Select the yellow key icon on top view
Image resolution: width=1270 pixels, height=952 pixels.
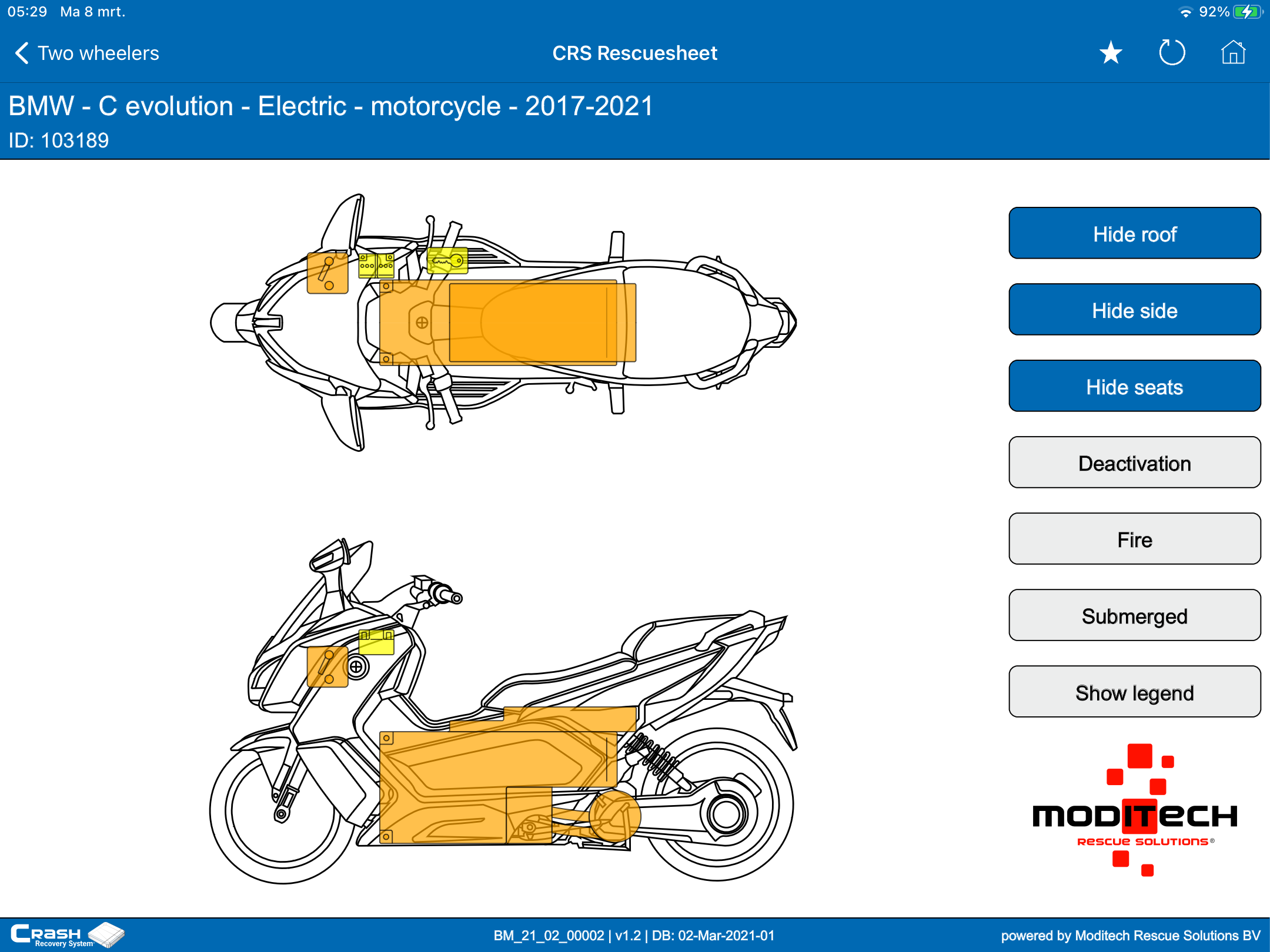click(x=447, y=260)
